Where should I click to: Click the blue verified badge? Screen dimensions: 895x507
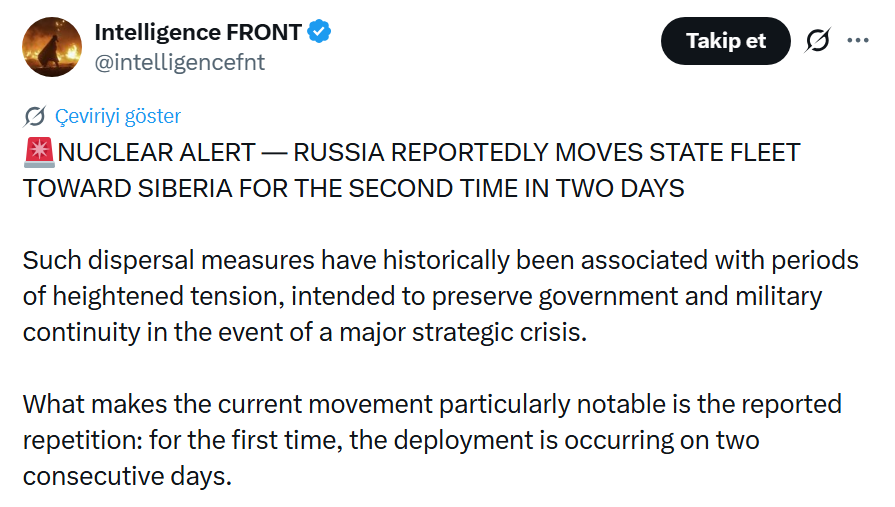click(x=320, y=32)
